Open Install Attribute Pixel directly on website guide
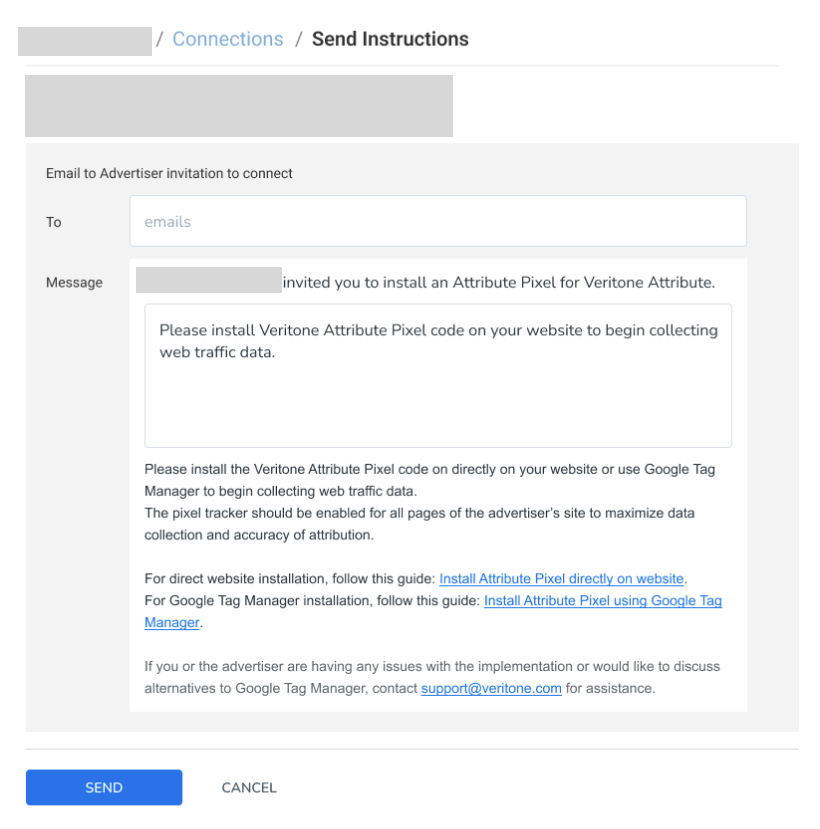 tap(562, 579)
